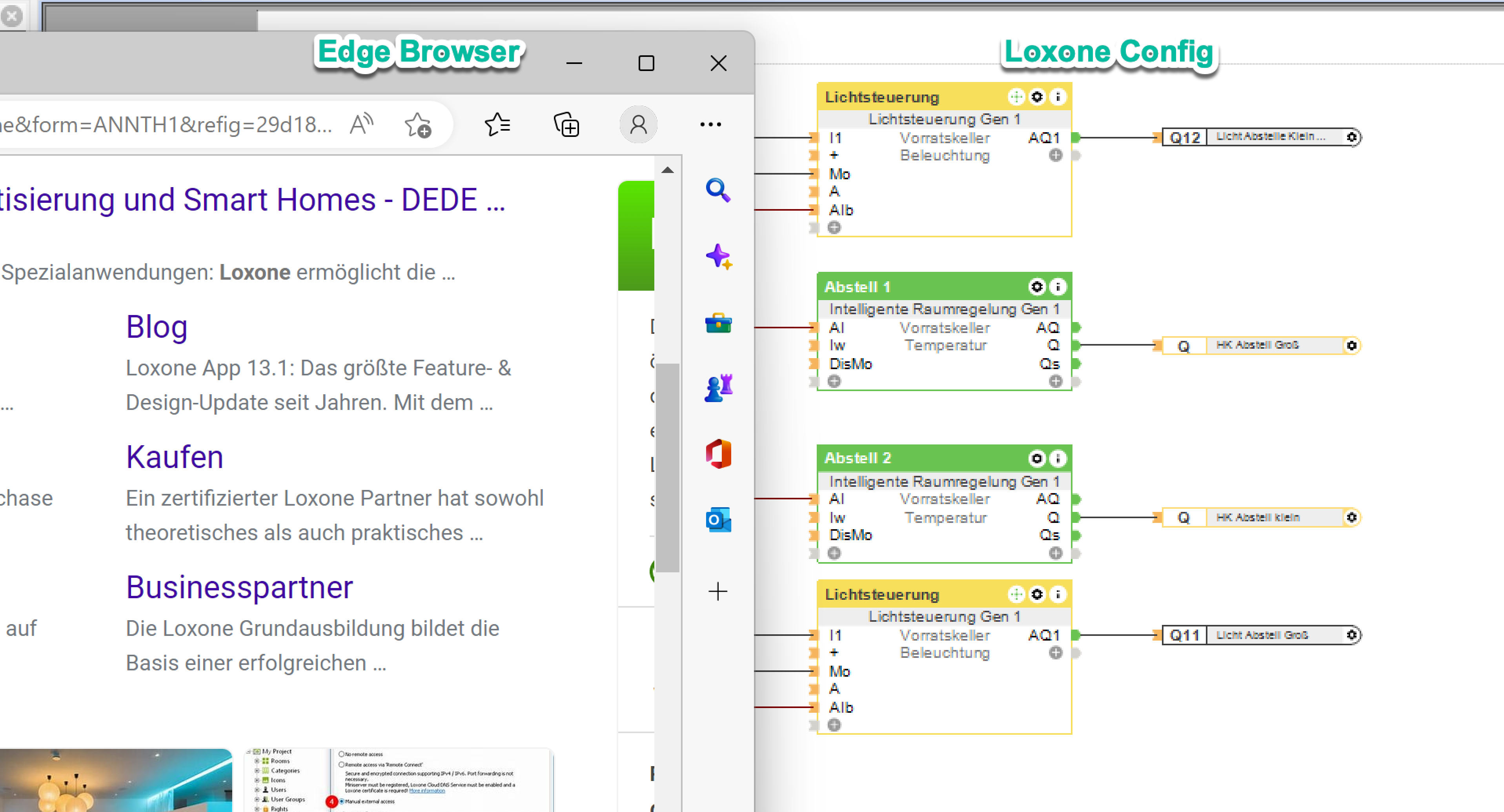This screenshot has height=812, width=1504.
Task: Open gear on Q12 Licht Abstelle Klein output
Action: coord(1352,137)
